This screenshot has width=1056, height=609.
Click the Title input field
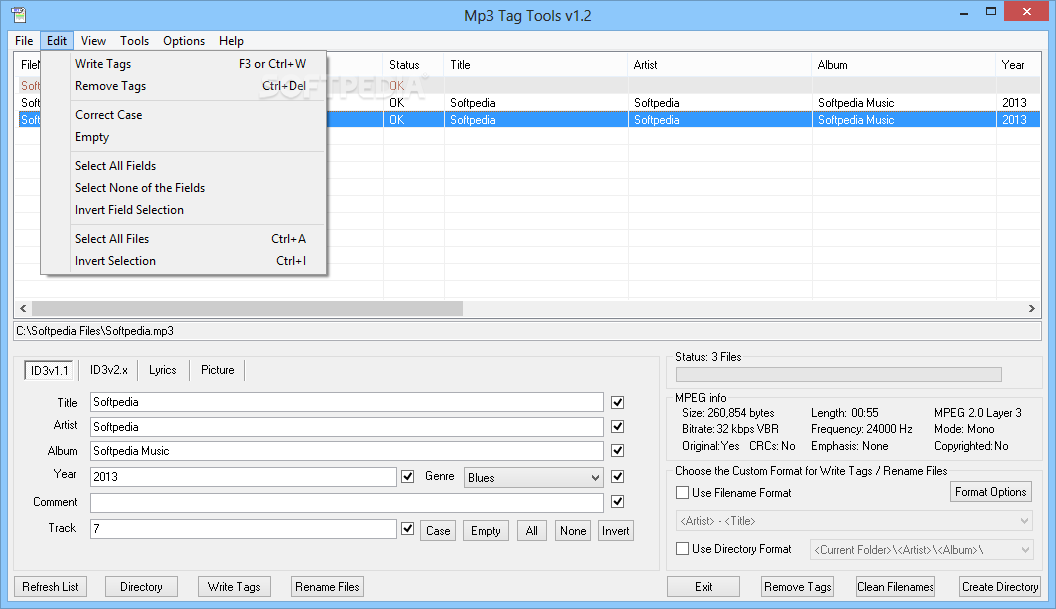coord(346,402)
